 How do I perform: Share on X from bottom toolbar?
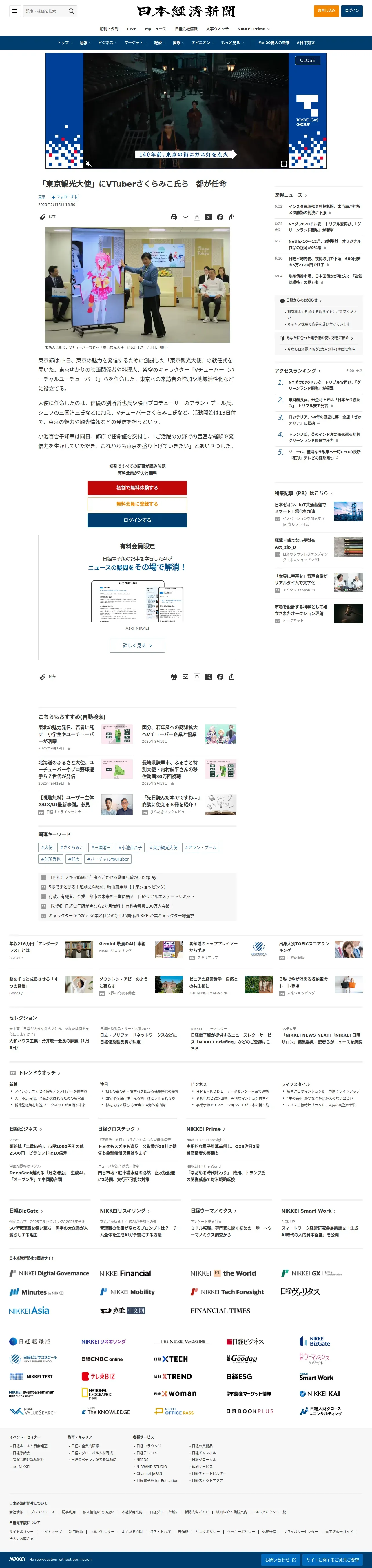coord(209,677)
